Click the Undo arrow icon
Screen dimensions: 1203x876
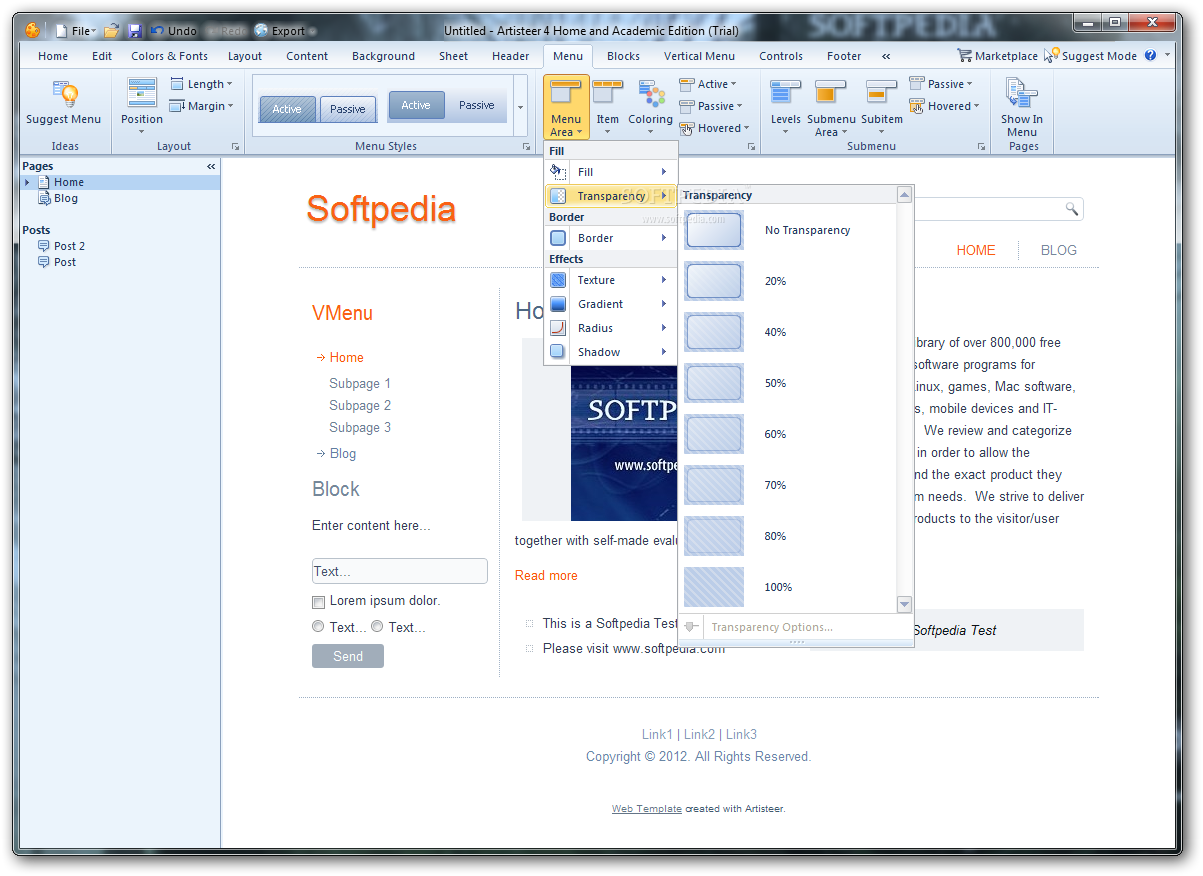(157, 31)
